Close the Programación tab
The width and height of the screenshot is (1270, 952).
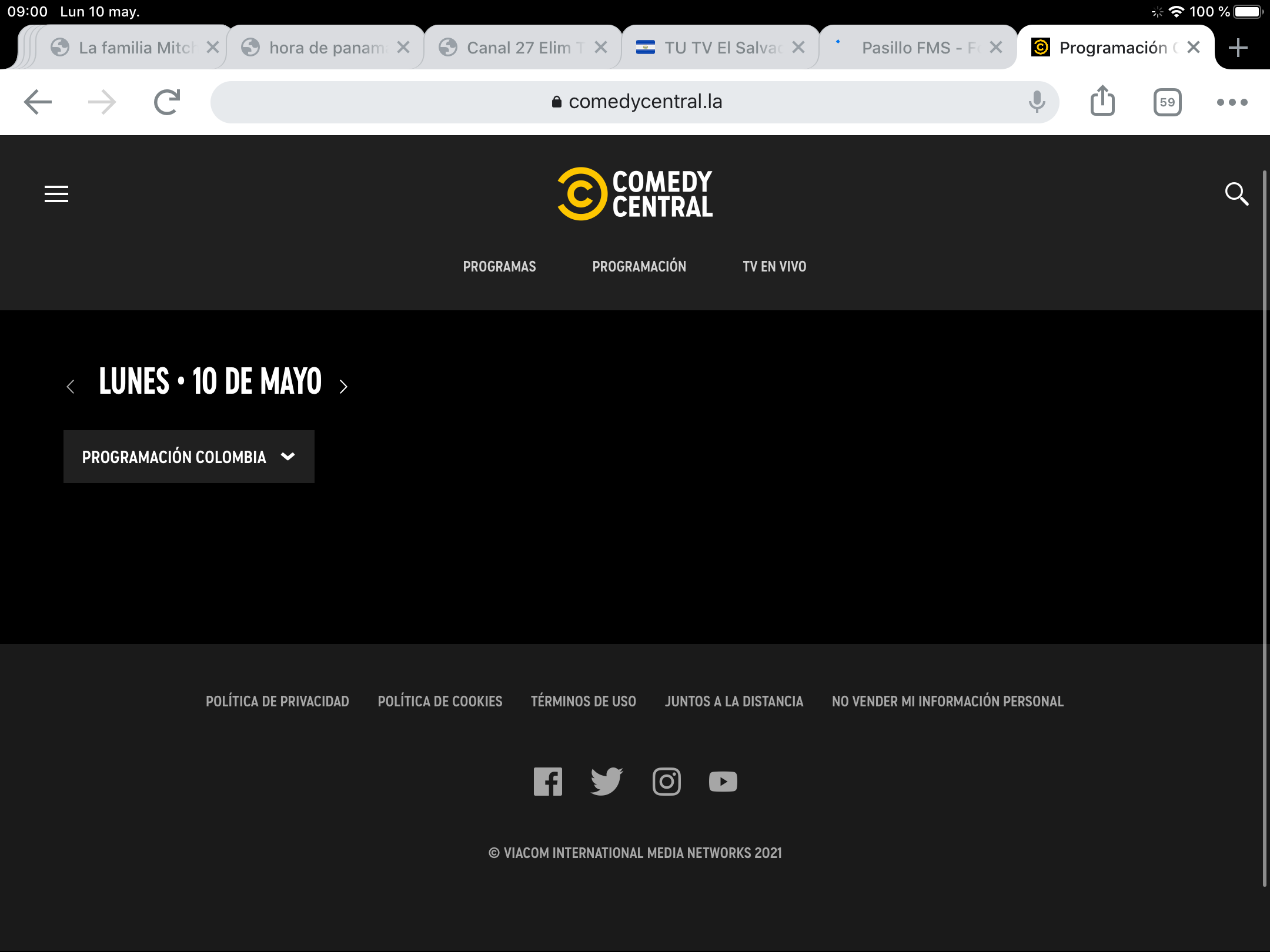pyautogui.click(x=1194, y=47)
